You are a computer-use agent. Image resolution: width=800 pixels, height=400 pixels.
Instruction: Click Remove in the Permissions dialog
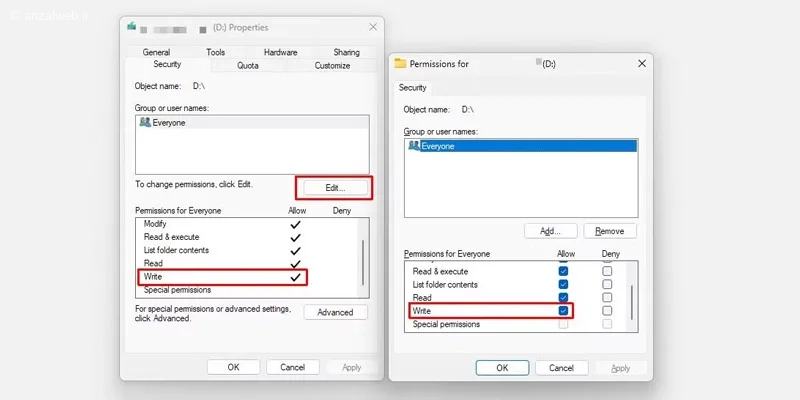pyautogui.click(x=610, y=231)
